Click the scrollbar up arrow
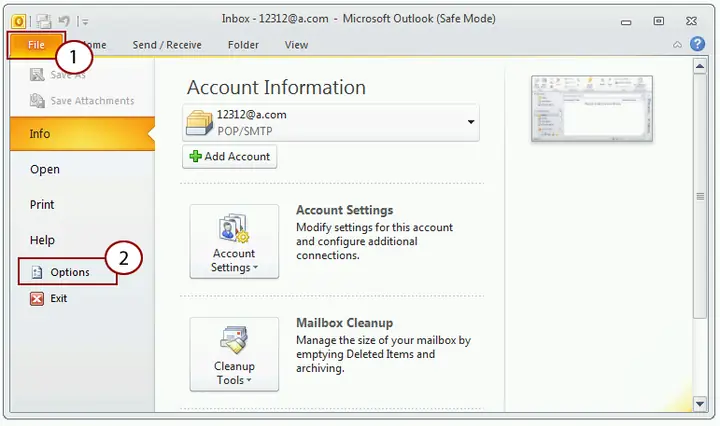Screen dimensions: 720x426 [x=700, y=67]
